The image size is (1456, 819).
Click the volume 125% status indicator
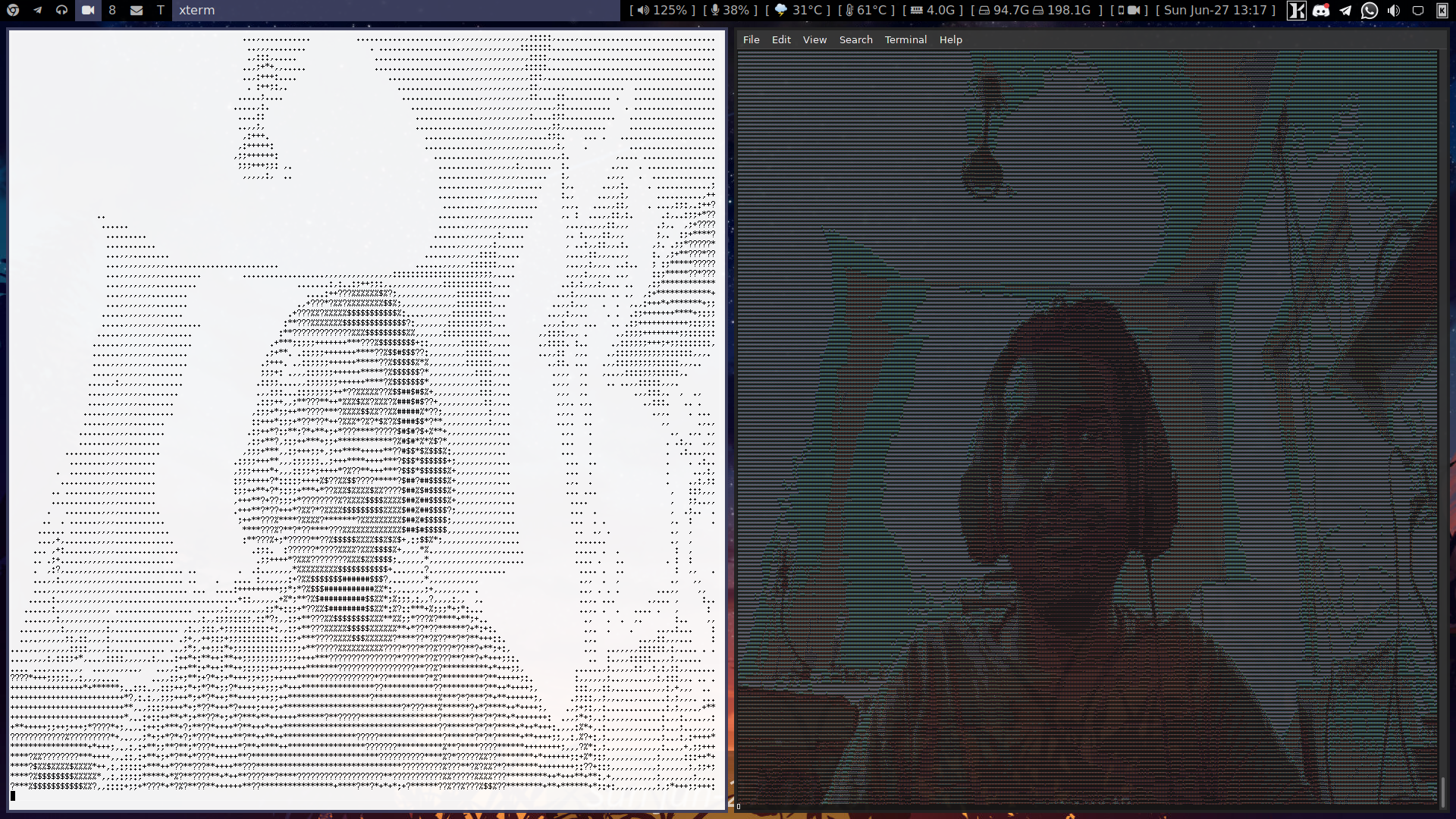coord(662,10)
